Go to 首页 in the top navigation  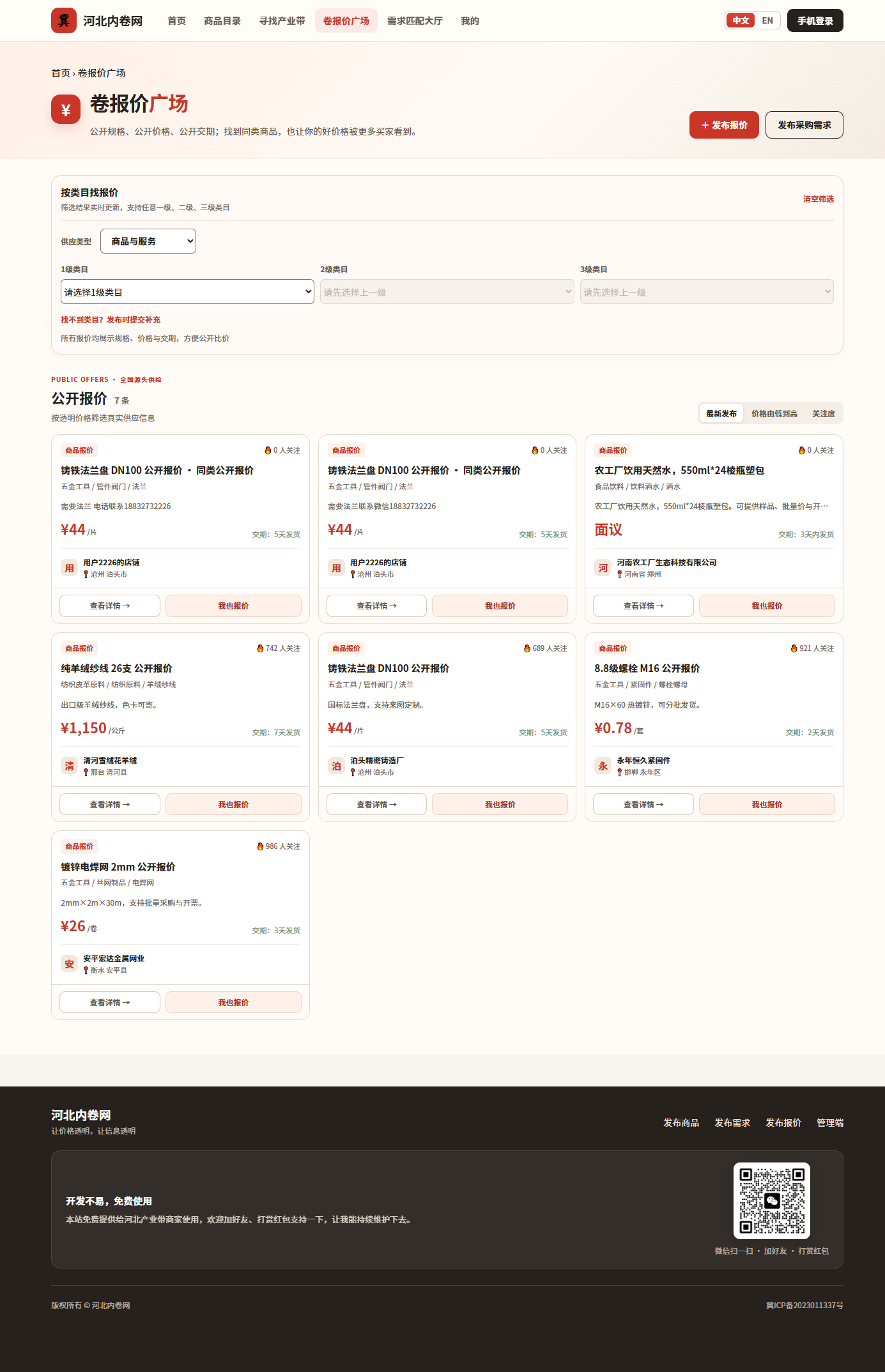click(x=176, y=20)
